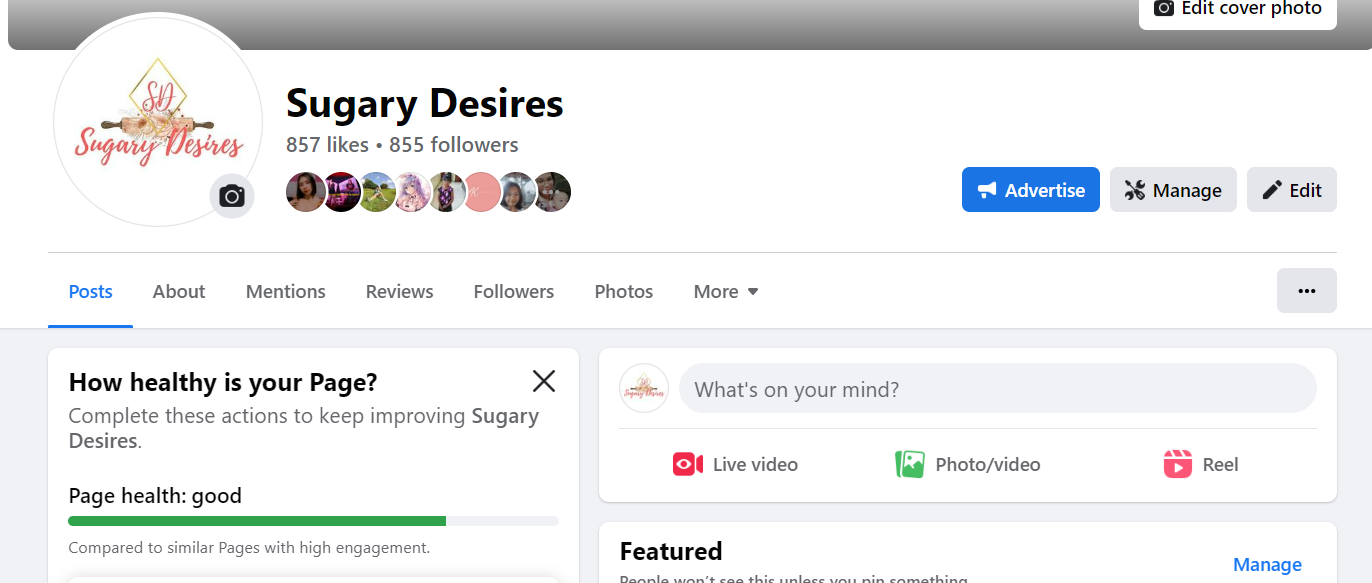
Task: Go to the Reviews tab
Action: click(x=399, y=292)
